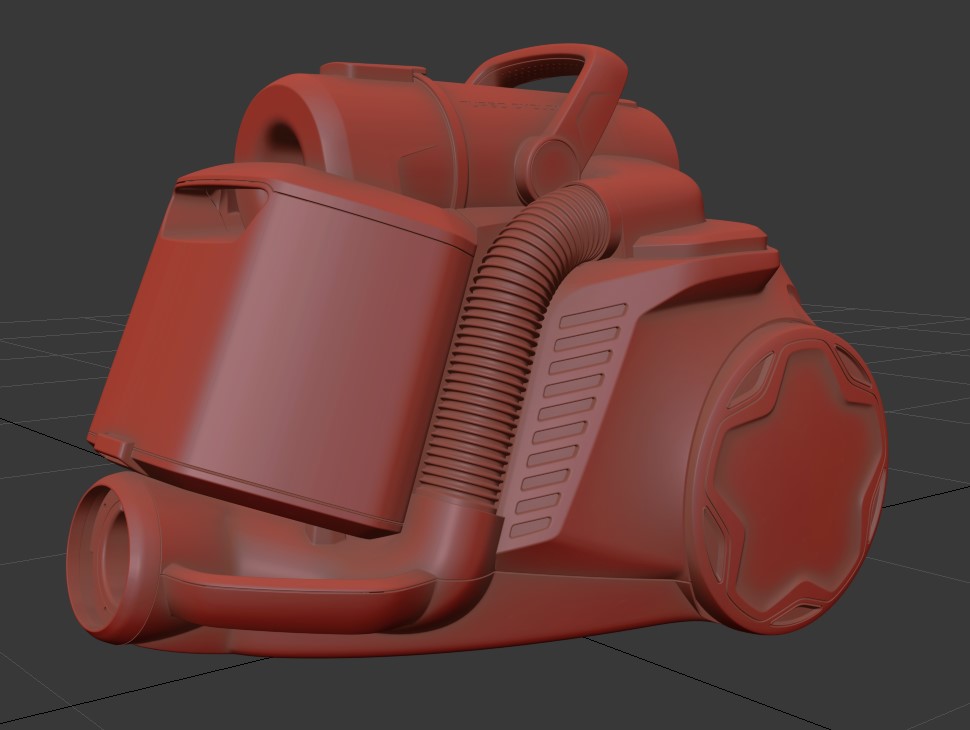The height and width of the screenshot is (730, 970).
Task: Click the star-shaped wheel hub of the vacuum
Action: click(x=798, y=479)
